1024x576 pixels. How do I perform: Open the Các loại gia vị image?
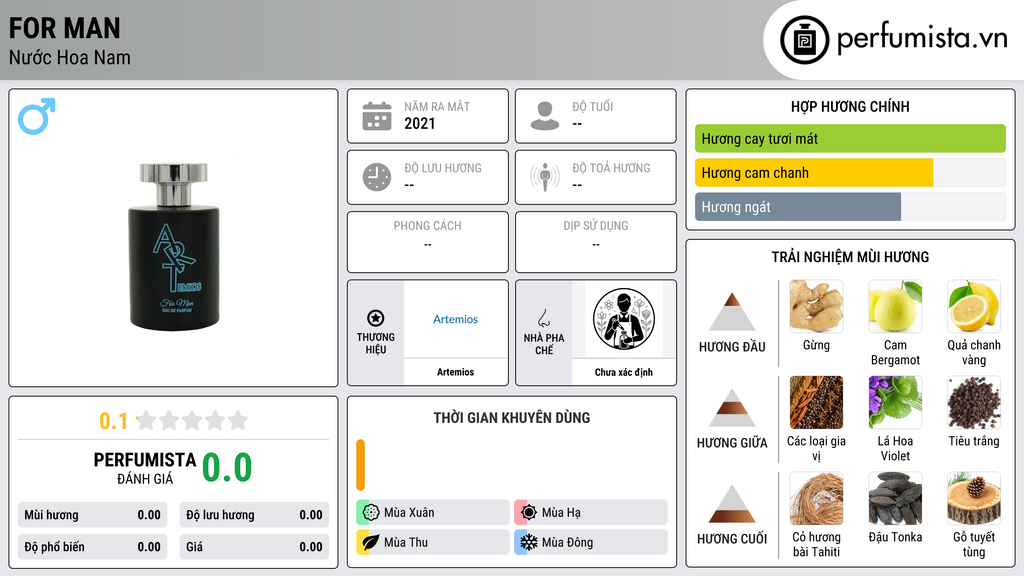coord(816,402)
